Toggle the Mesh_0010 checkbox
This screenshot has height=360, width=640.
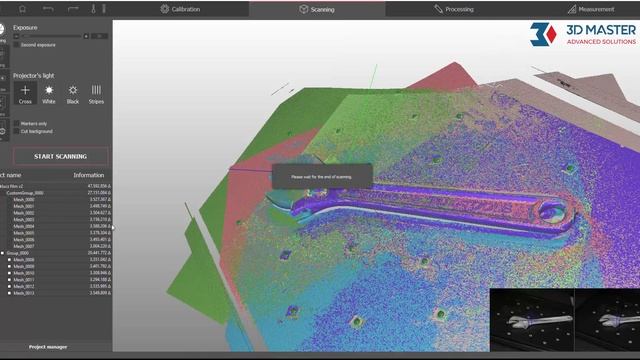point(9,273)
